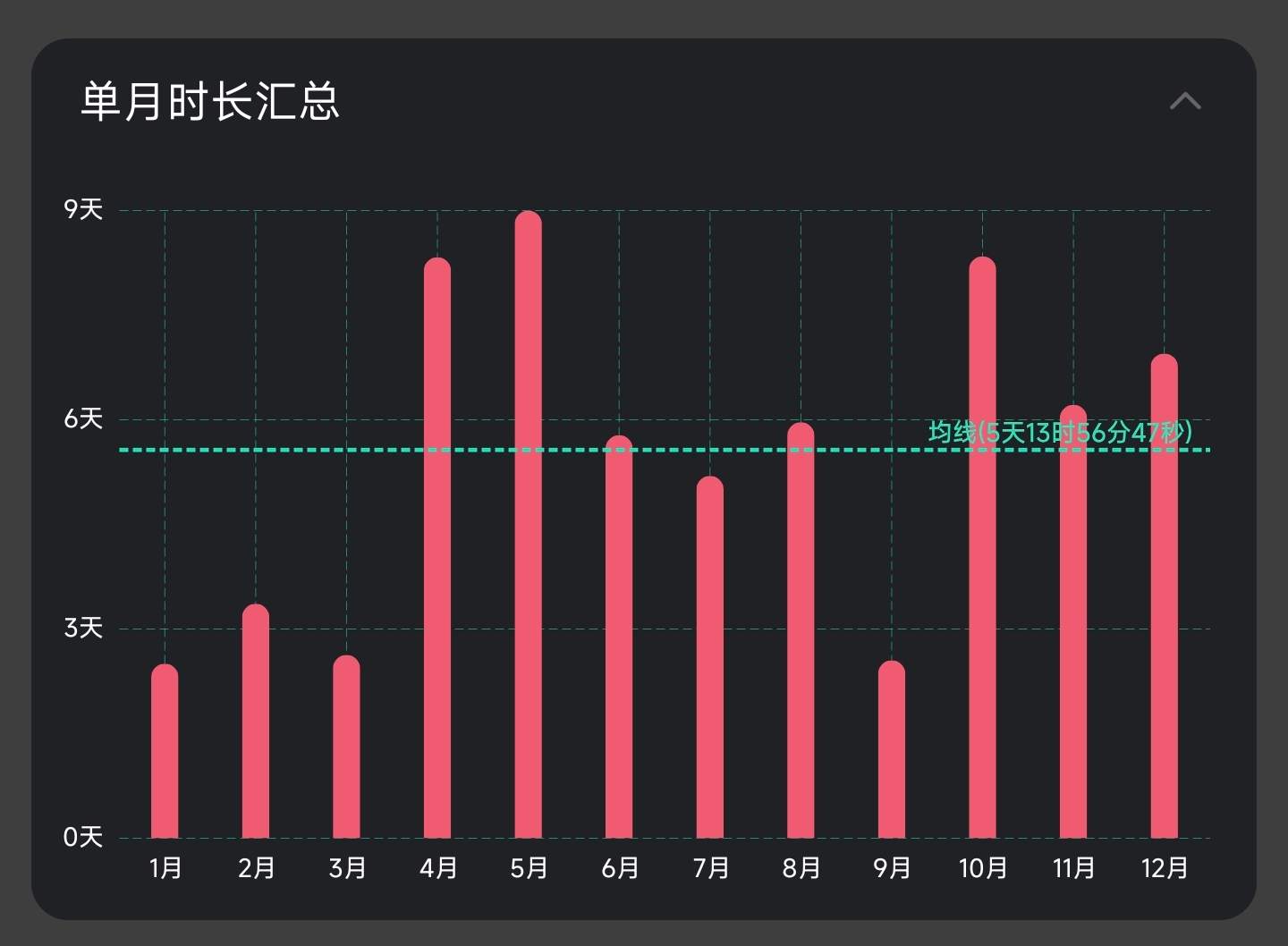Click the 9天 y-axis label

click(x=83, y=210)
